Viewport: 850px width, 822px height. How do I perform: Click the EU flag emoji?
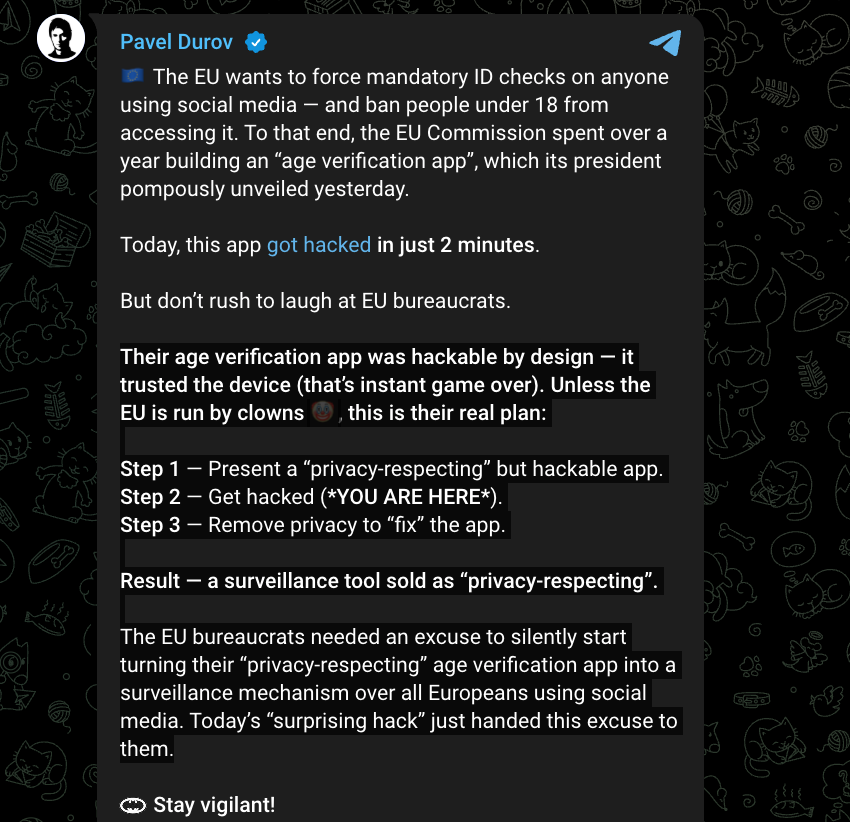pyautogui.click(x=133, y=77)
